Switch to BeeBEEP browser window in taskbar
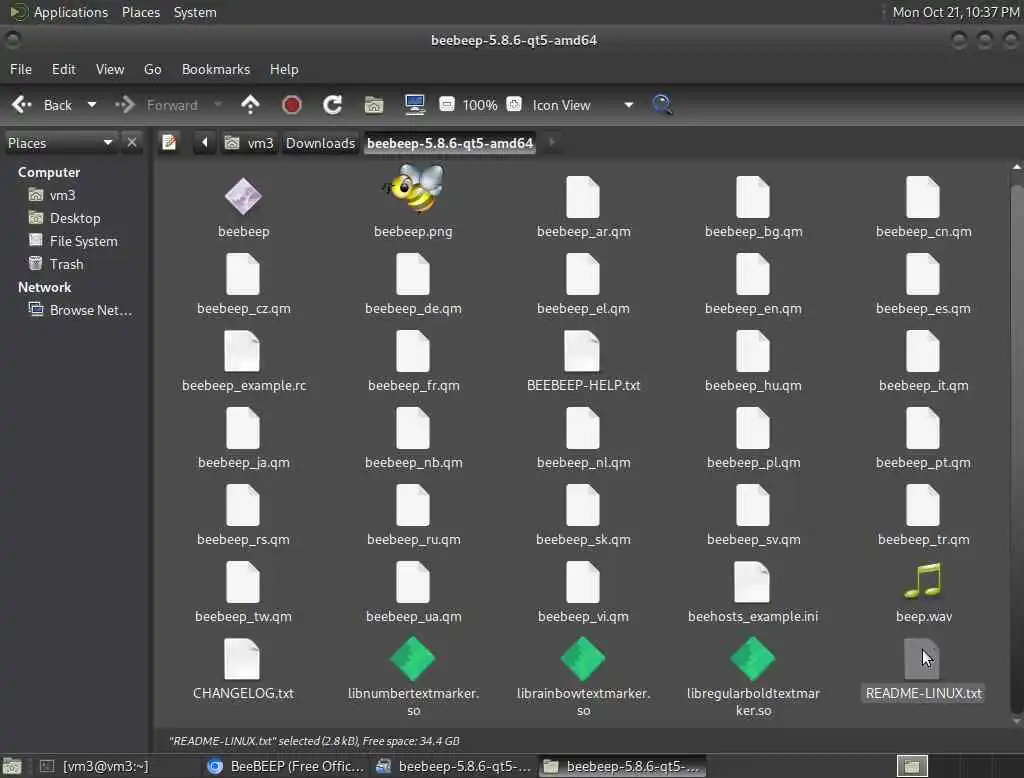Image resolution: width=1024 pixels, height=778 pixels. pos(285,766)
